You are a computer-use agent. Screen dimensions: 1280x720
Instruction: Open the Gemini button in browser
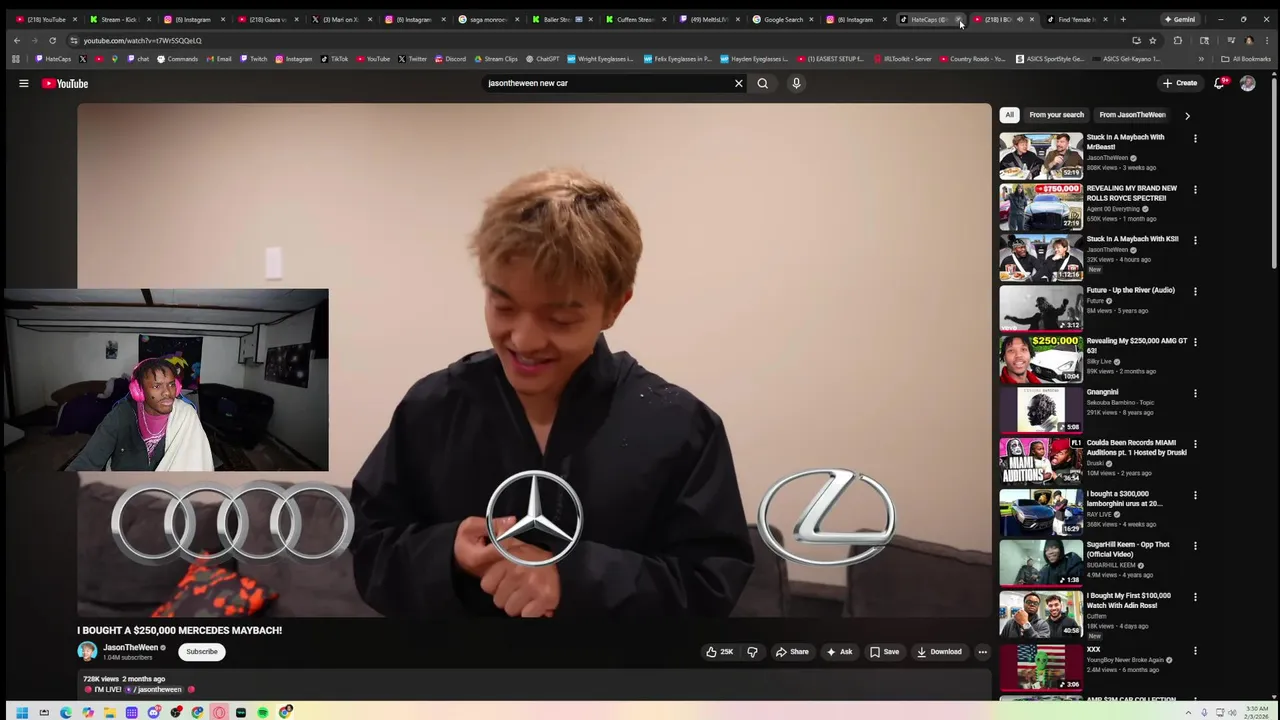click(1179, 19)
